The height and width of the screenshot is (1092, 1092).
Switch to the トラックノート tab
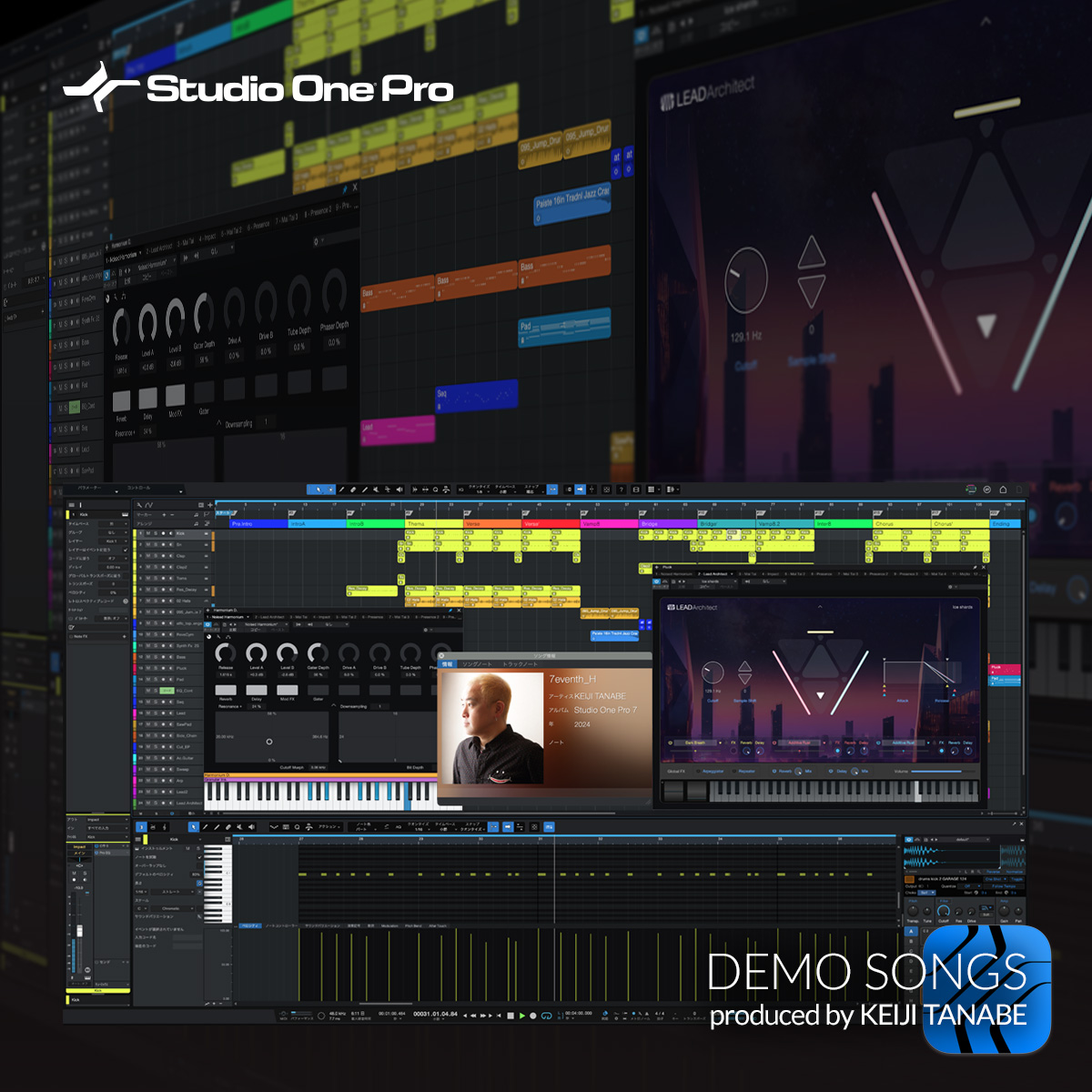[x=521, y=664]
